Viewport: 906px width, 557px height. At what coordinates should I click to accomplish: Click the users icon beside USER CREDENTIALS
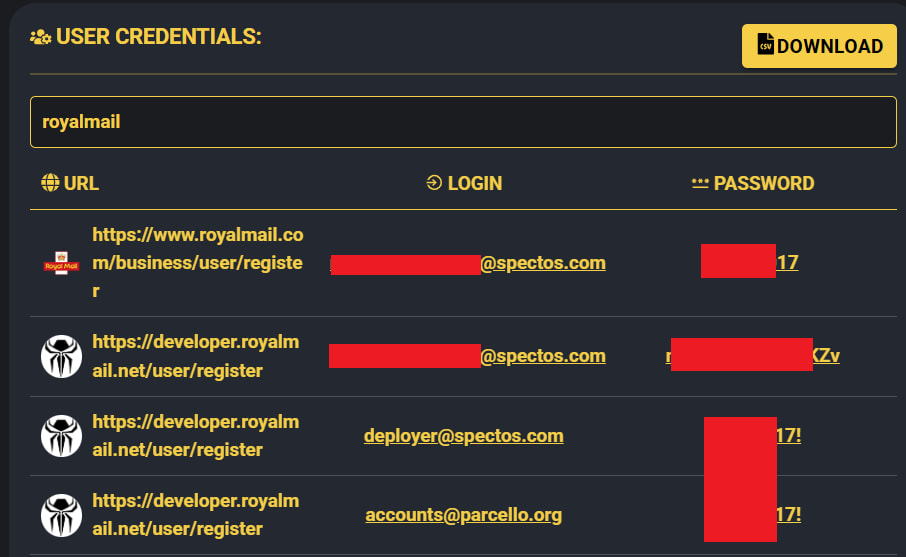40,38
